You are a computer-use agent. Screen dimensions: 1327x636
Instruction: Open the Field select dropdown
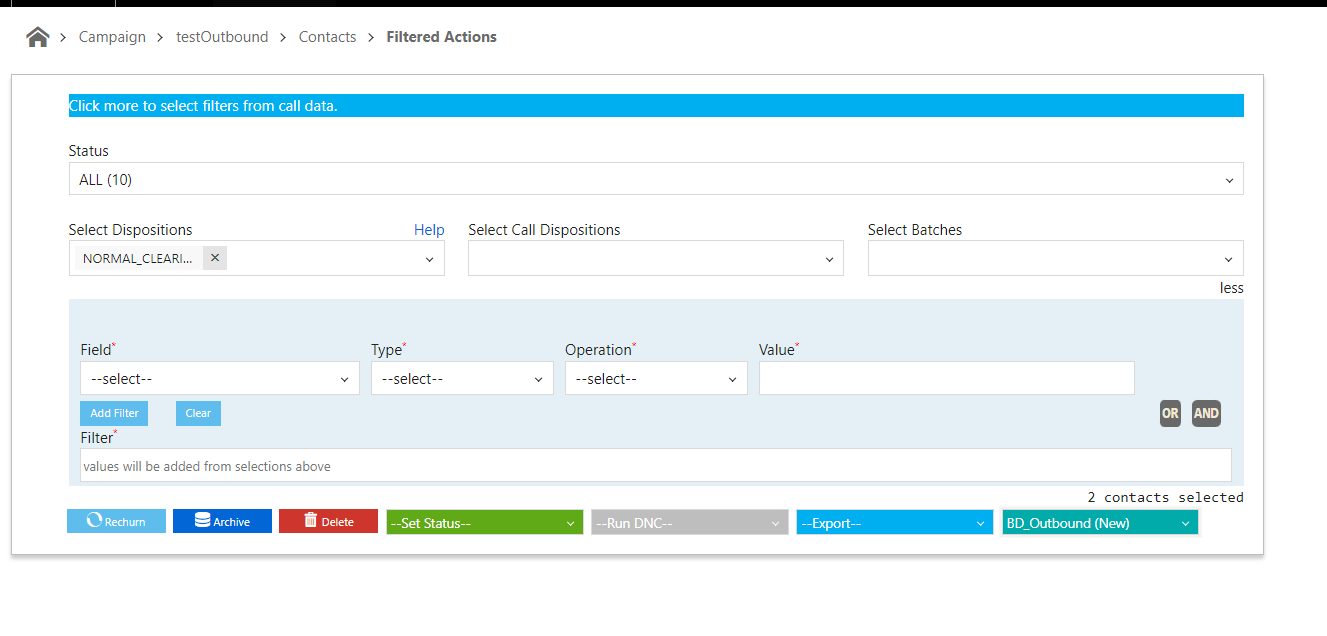click(x=219, y=379)
